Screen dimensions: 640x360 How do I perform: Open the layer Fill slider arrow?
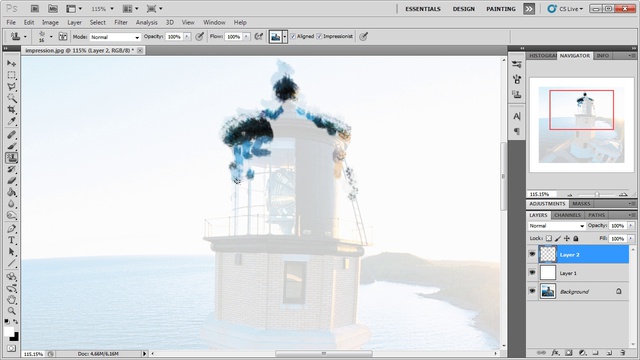pos(631,238)
